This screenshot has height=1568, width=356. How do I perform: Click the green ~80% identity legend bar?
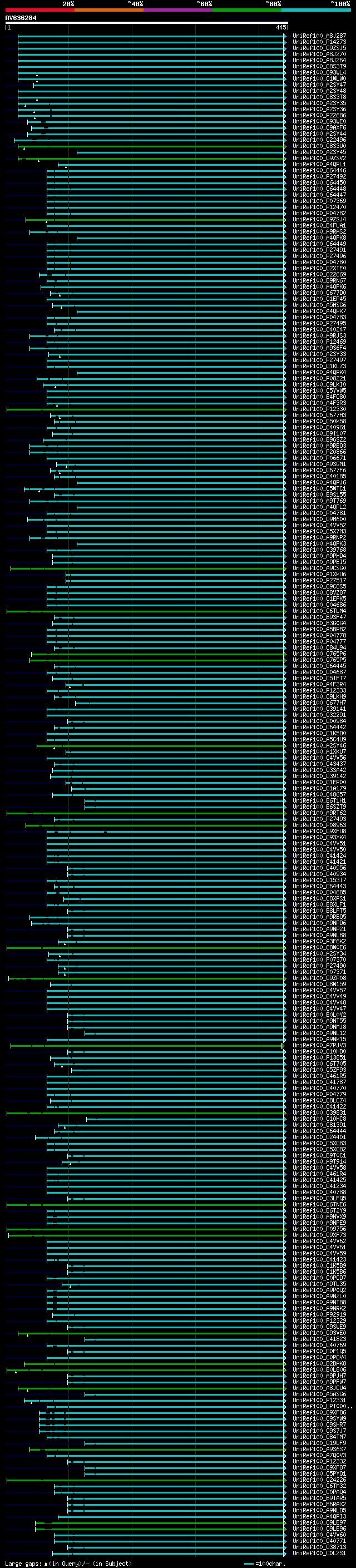[247, 10]
